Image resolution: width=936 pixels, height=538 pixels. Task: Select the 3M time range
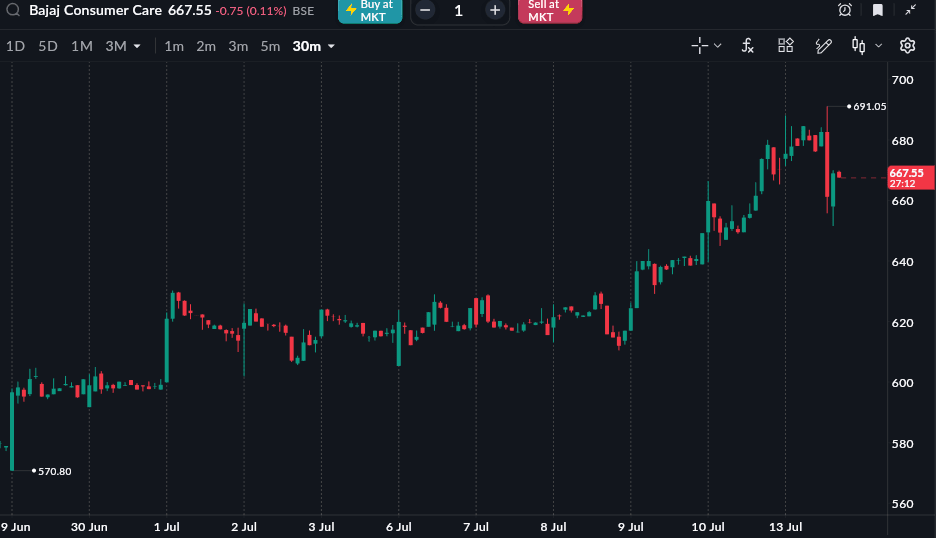pyautogui.click(x=116, y=46)
